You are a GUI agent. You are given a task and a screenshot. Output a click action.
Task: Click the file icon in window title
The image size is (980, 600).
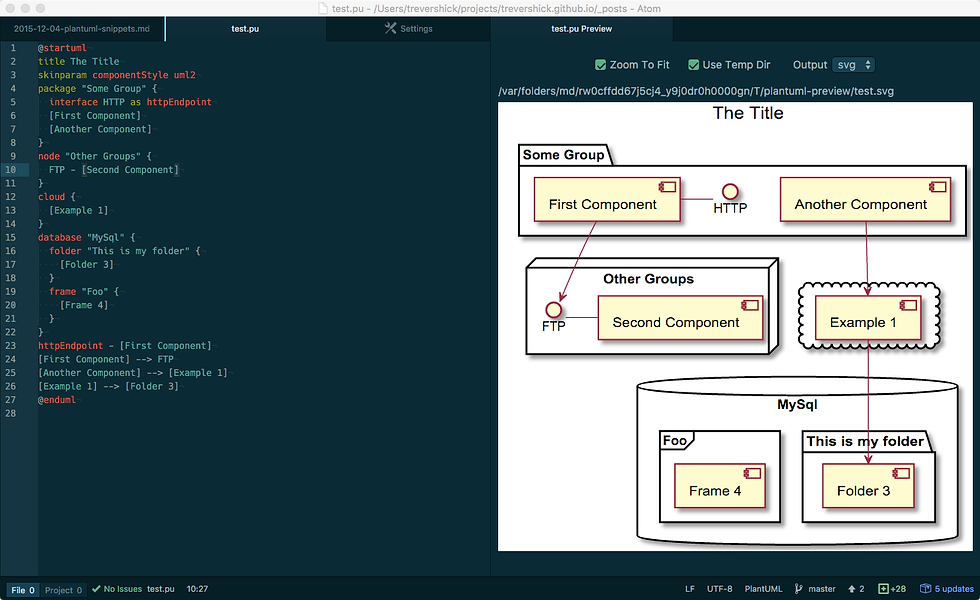click(322, 8)
